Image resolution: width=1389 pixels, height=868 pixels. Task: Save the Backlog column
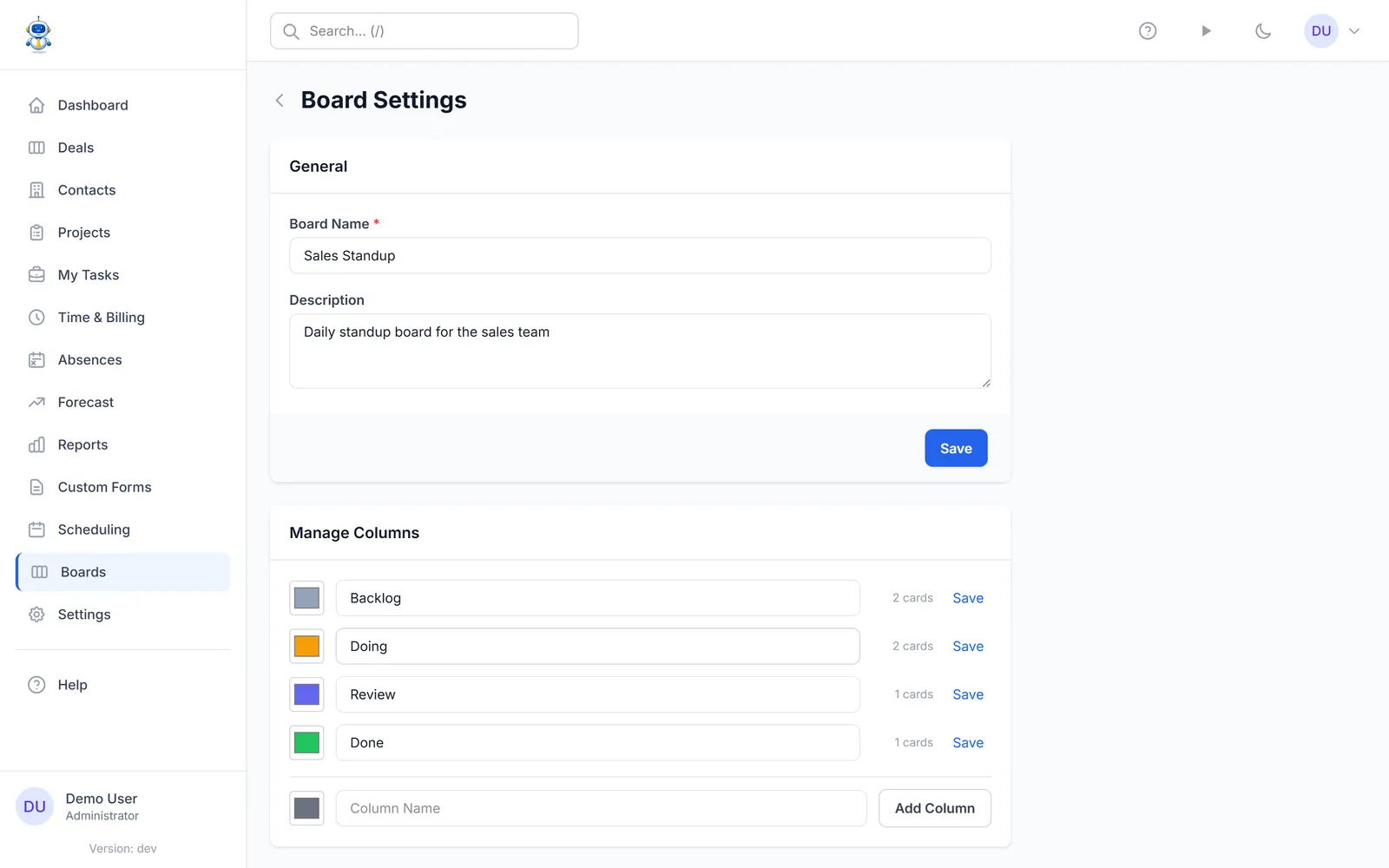(x=968, y=598)
